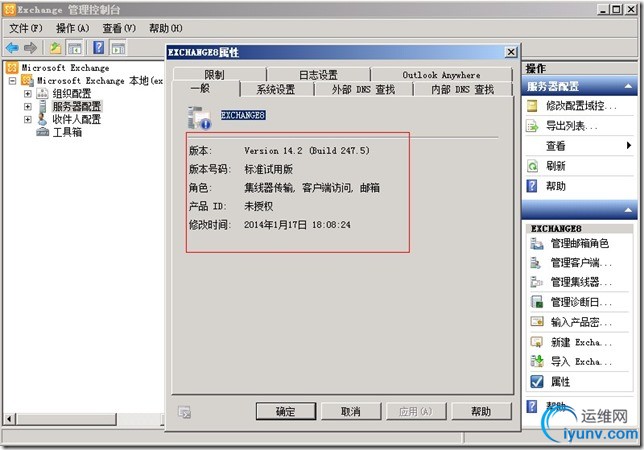Switch to the 系统设置 tab
This screenshot has width=644, height=450.
tap(276, 89)
